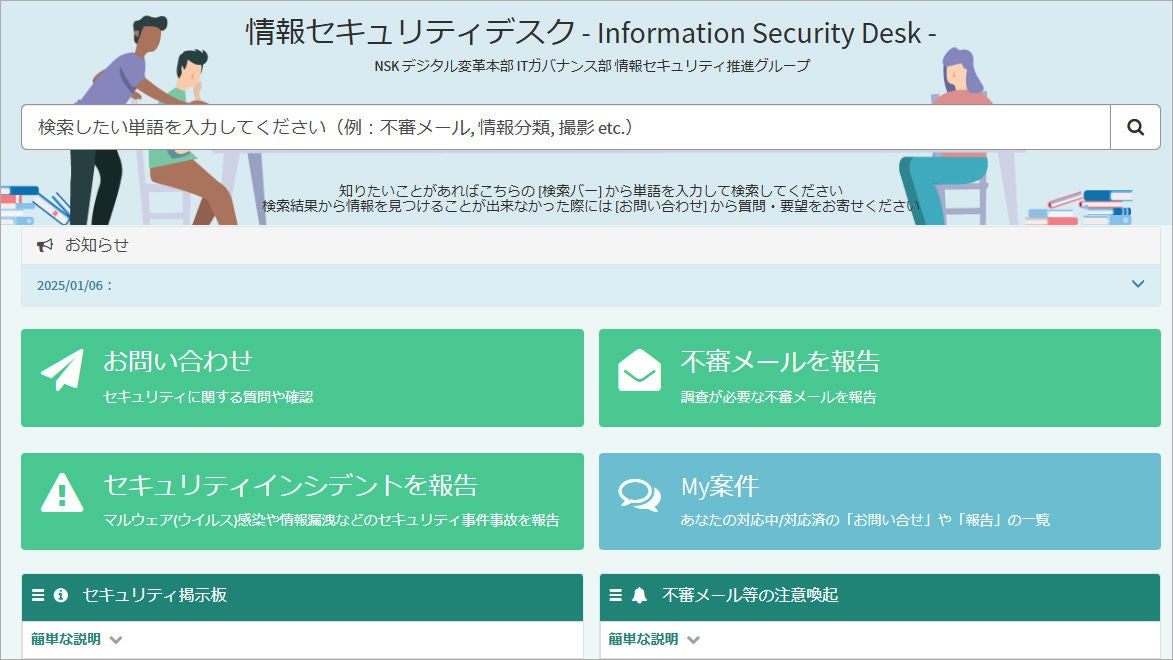Click the search magnifier icon
Viewport: 1173px width, 660px height.
point(1134,127)
